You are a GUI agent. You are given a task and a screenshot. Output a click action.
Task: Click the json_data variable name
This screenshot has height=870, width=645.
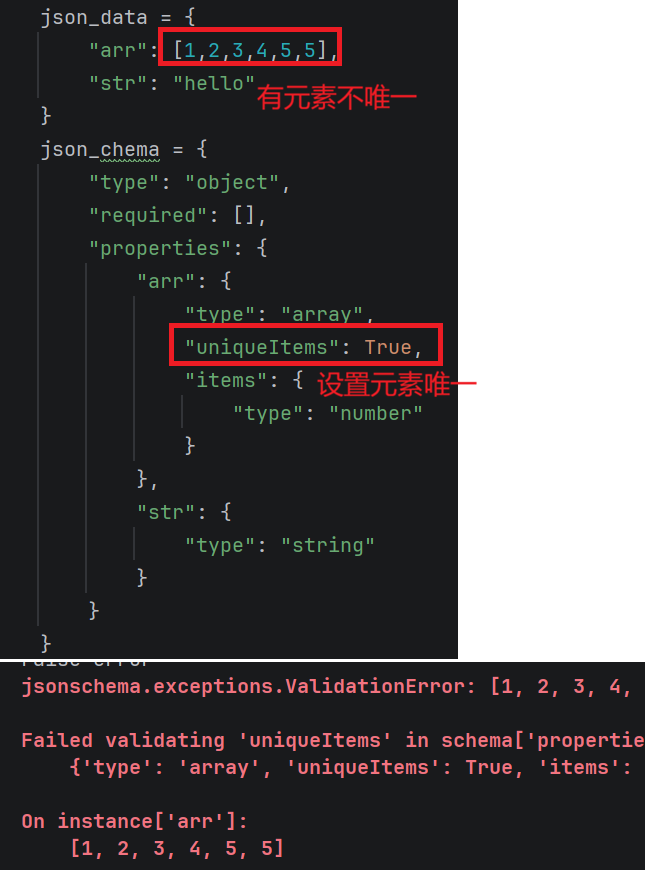(94, 18)
